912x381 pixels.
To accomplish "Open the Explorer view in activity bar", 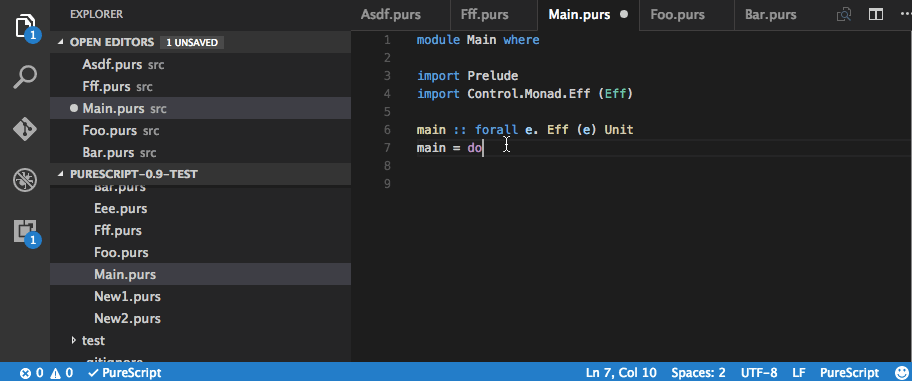I will tap(25, 27).
